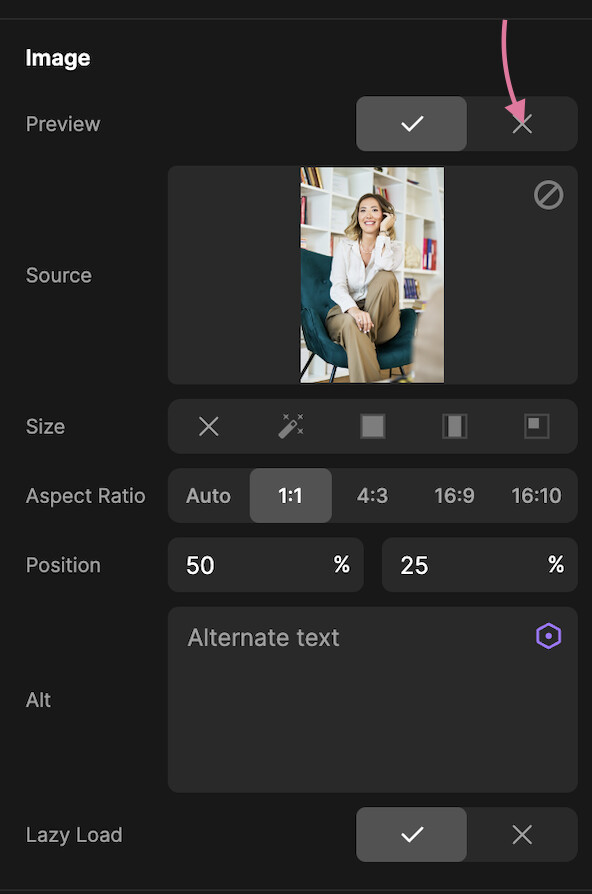Viewport: 592px width, 894px height.
Task: Pick the small-square custom size icon
Action: coord(537,426)
